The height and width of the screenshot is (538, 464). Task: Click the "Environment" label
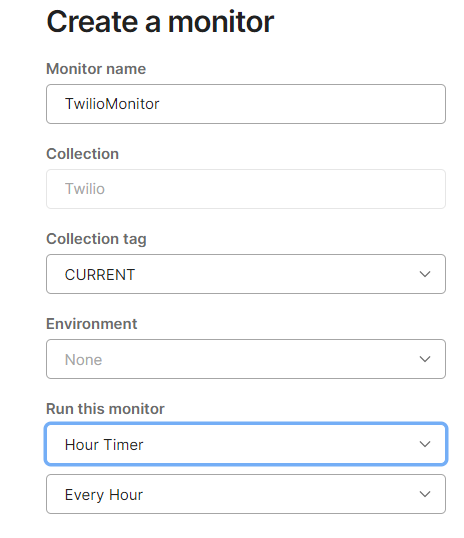click(x=92, y=324)
